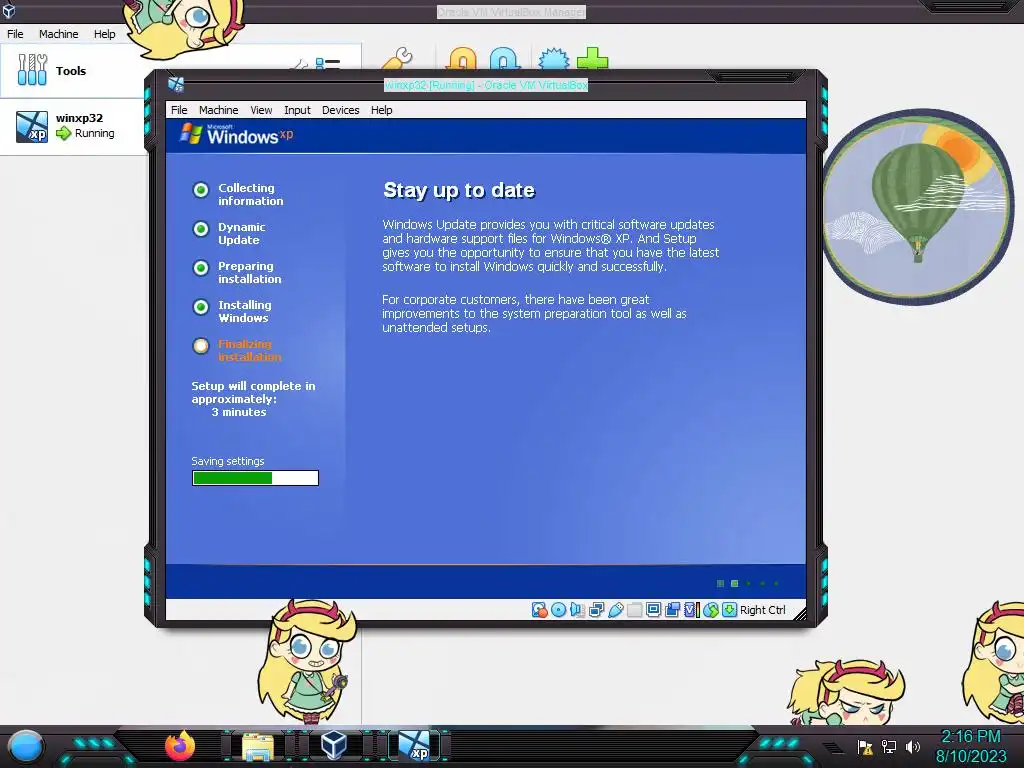
Task: Click the keyboard capture green arrow icon
Action: [729, 610]
